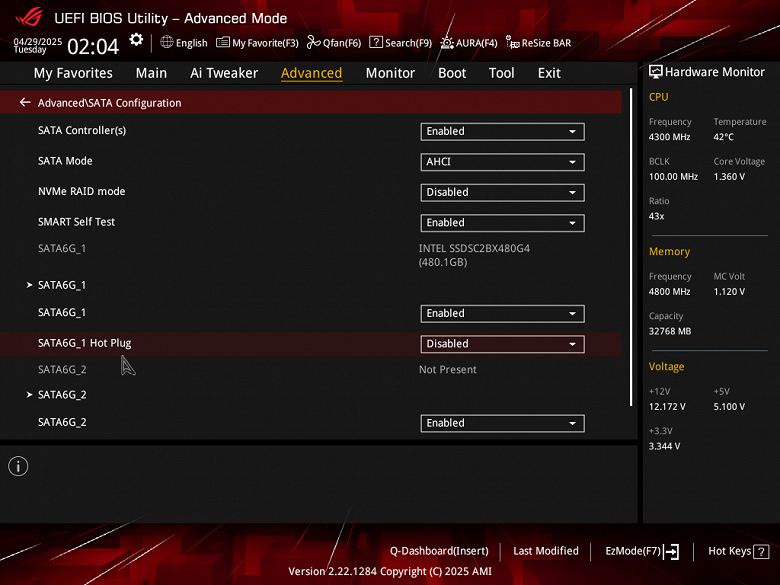Image resolution: width=780 pixels, height=585 pixels.
Task: Switch to the Monitor tab
Action: (x=390, y=73)
